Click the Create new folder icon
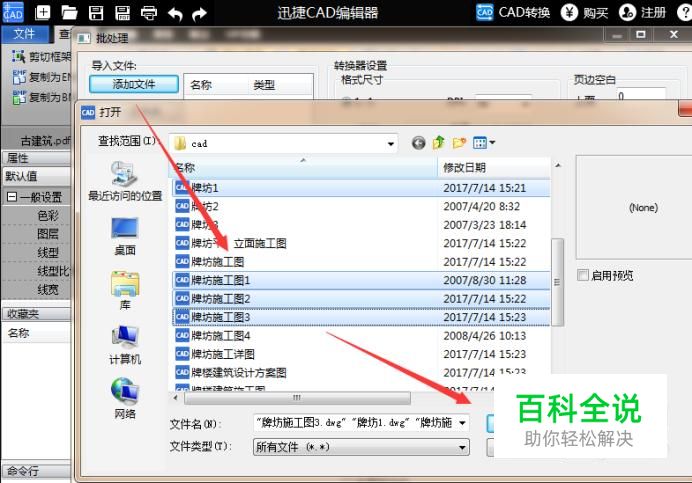 (x=459, y=143)
